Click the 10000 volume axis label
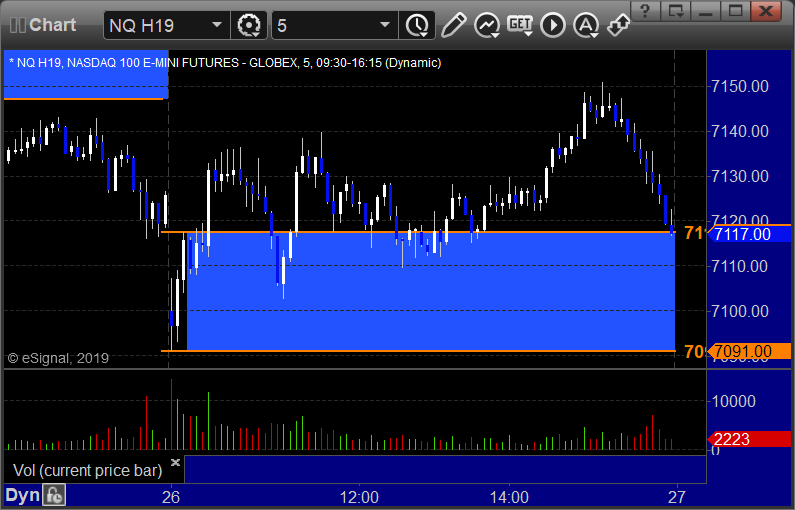 [x=734, y=402]
